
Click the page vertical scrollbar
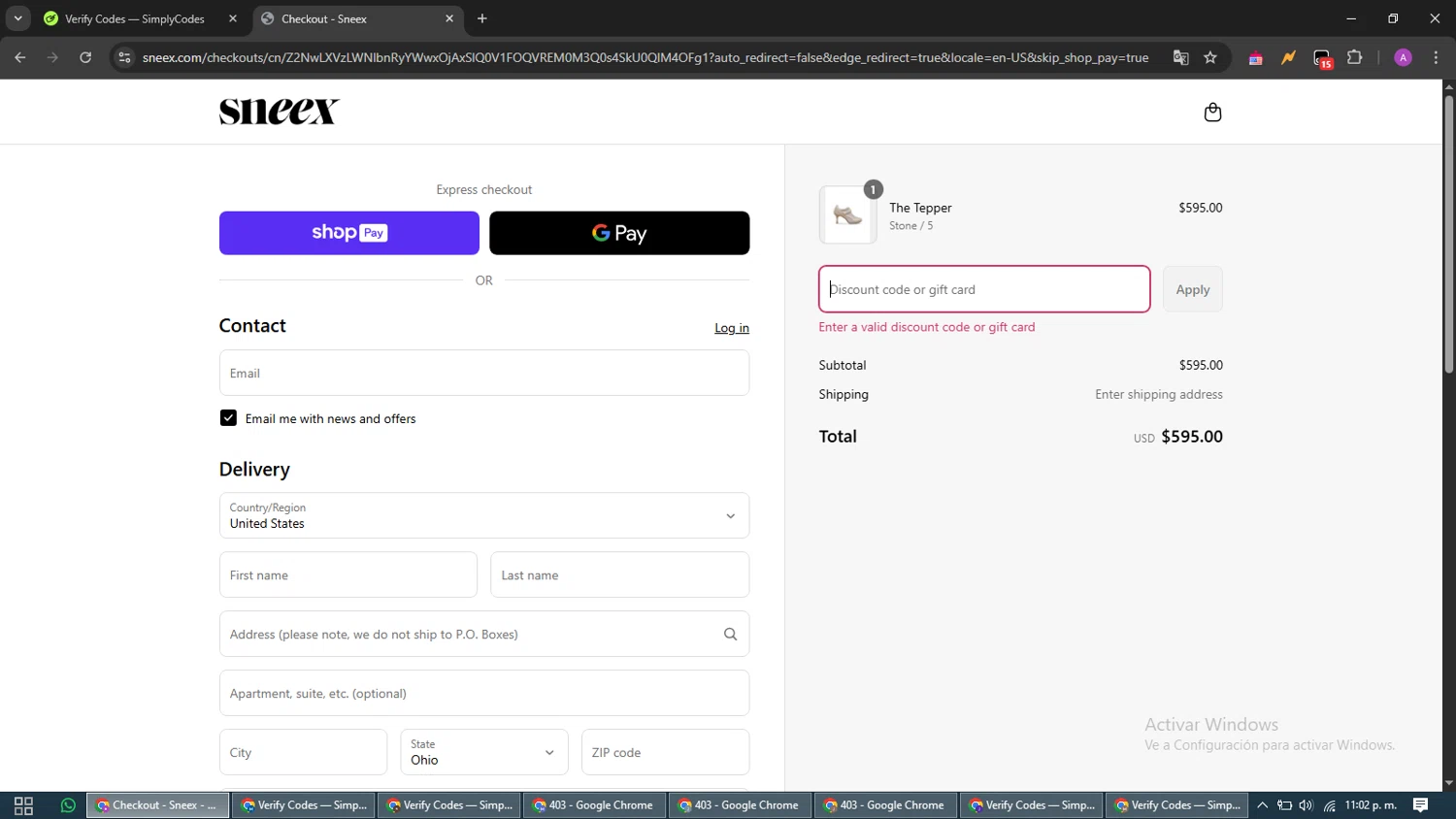tap(1448, 233)
